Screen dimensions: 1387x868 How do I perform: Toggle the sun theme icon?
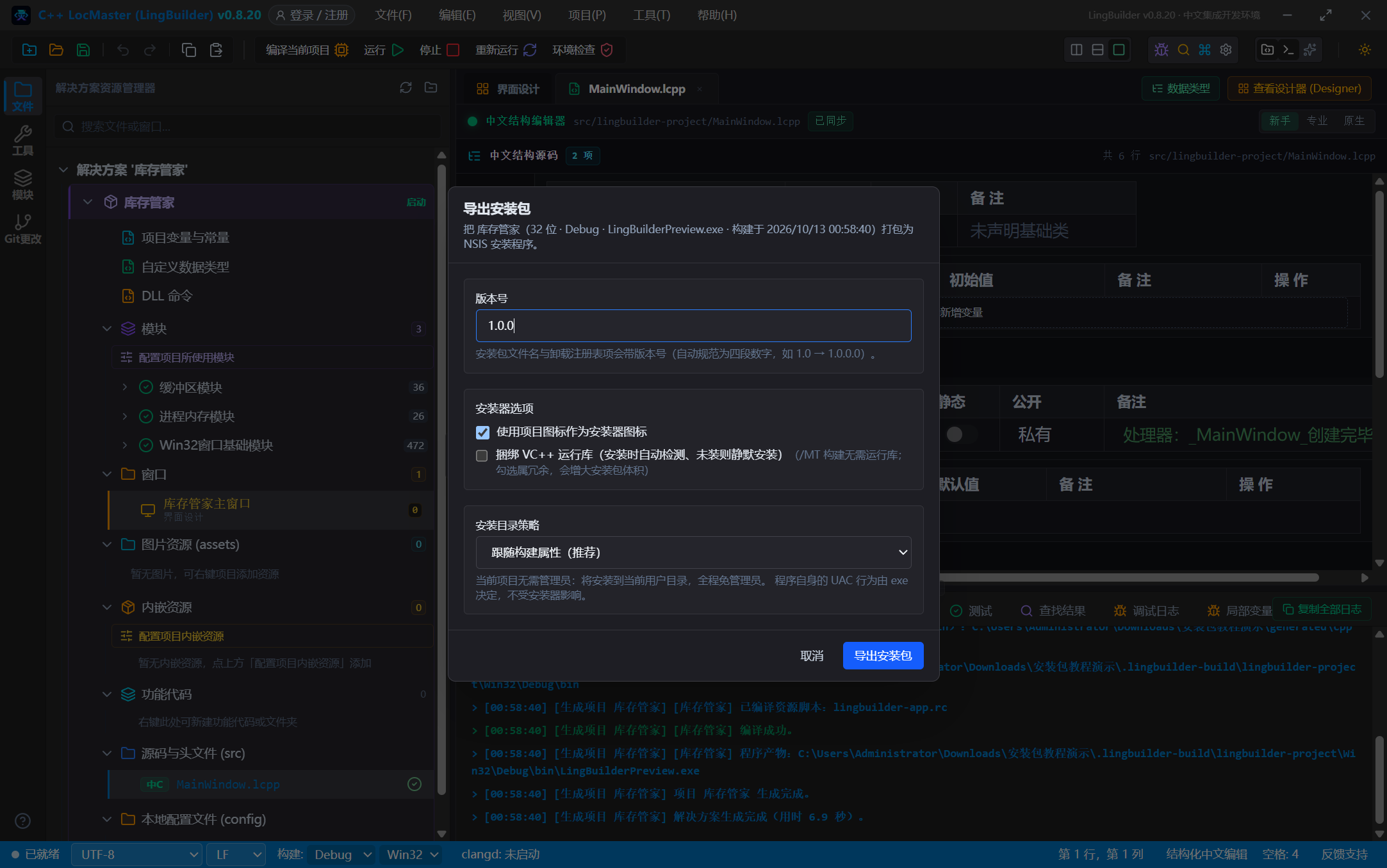[1365, 50]
